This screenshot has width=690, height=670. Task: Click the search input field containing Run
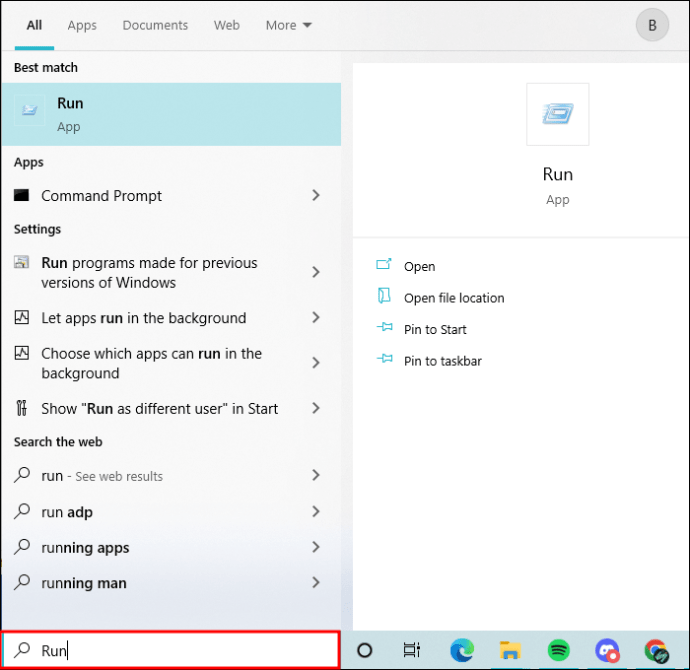tap(171, 650)
